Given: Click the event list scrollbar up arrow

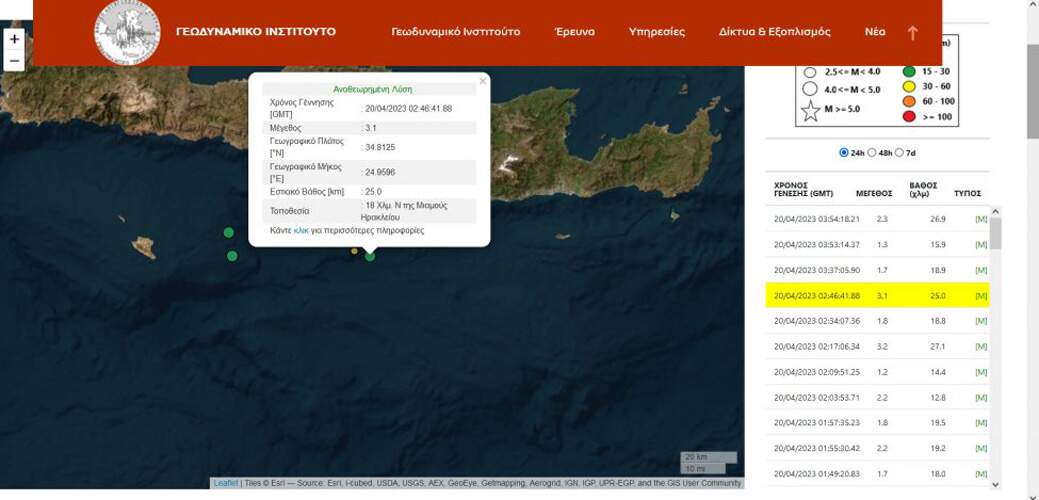Looking at the screenshot, I should tap(995, 213).
